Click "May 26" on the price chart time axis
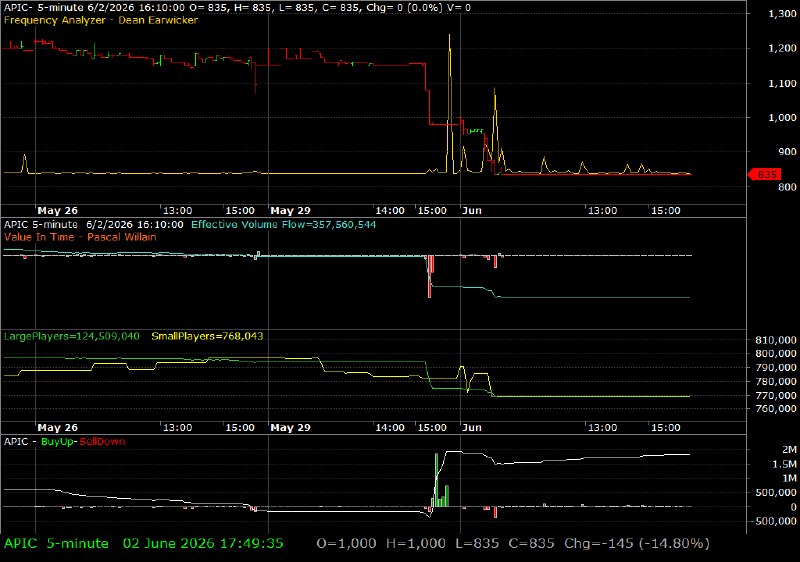This screenshot has width=800, height=562. (x=58, y=211)
